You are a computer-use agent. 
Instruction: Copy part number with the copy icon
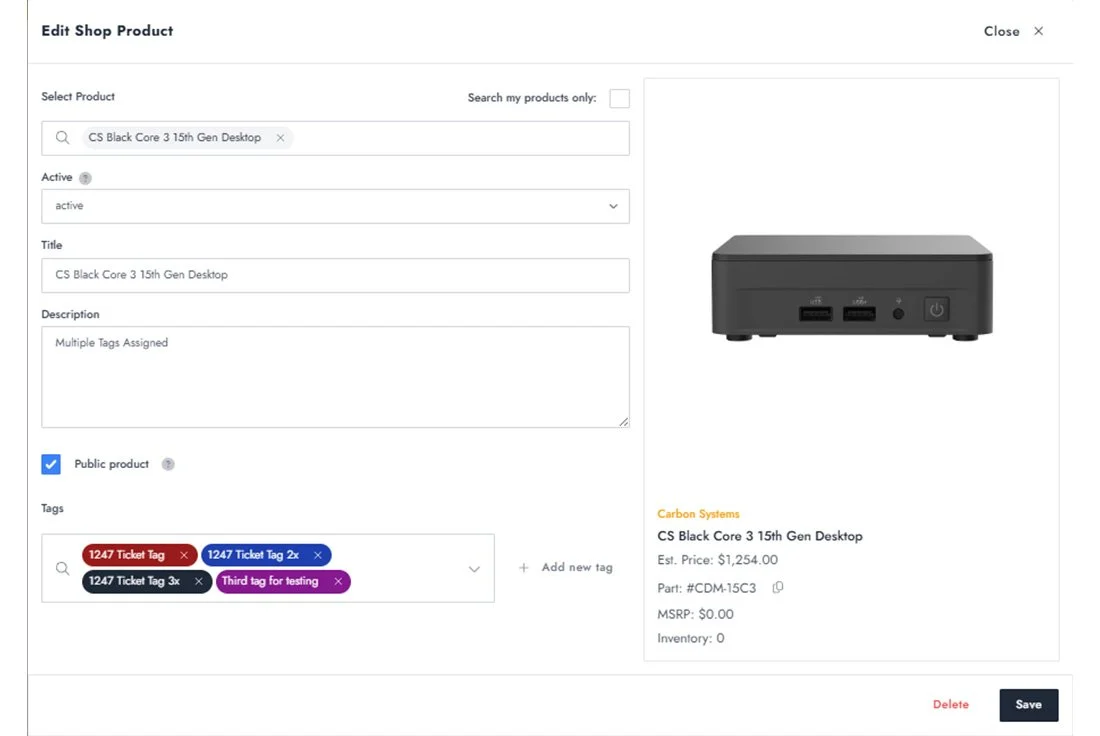pyautogui.click(x=777, y=587)
